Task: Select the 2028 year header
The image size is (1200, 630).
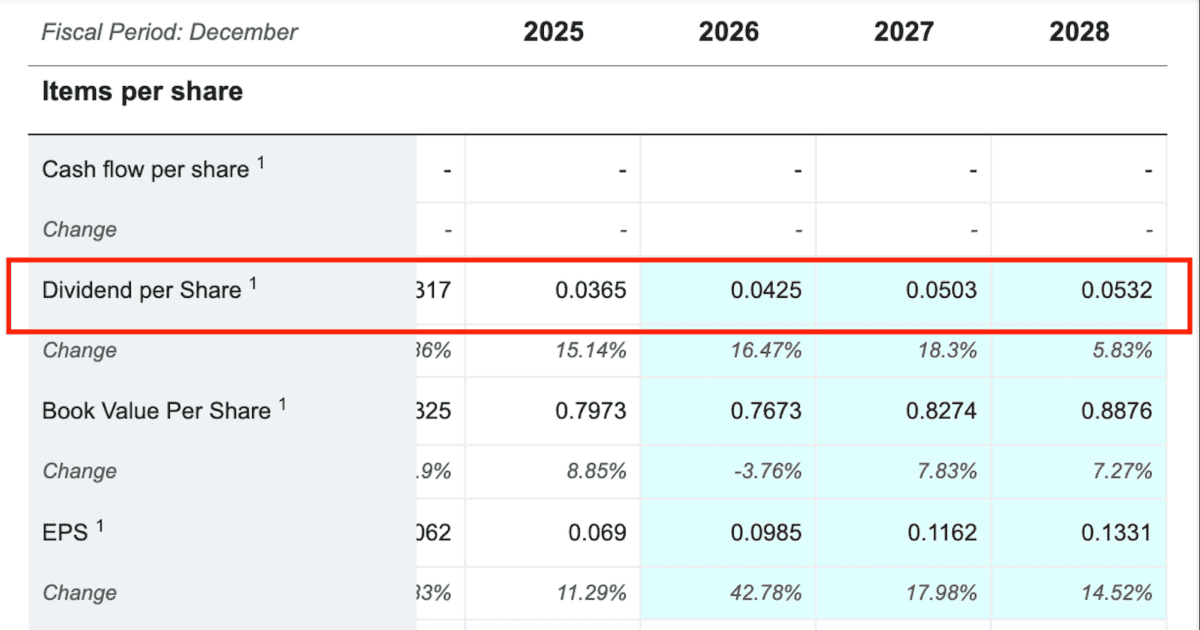Action: pos(1079,32)
